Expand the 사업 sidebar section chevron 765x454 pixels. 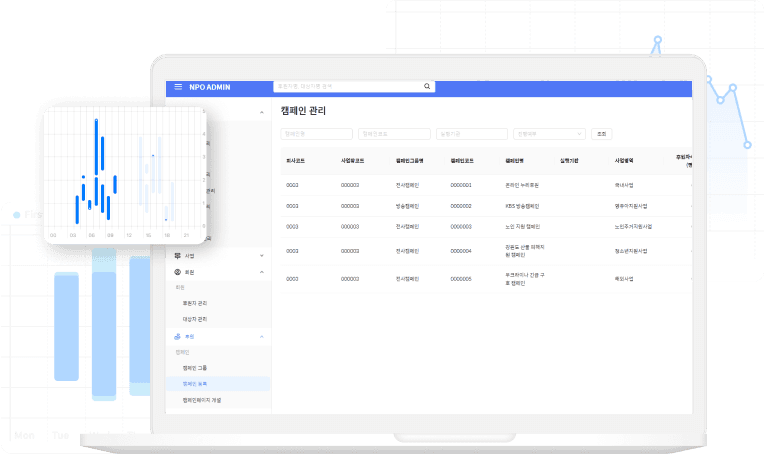click(262, 256)
